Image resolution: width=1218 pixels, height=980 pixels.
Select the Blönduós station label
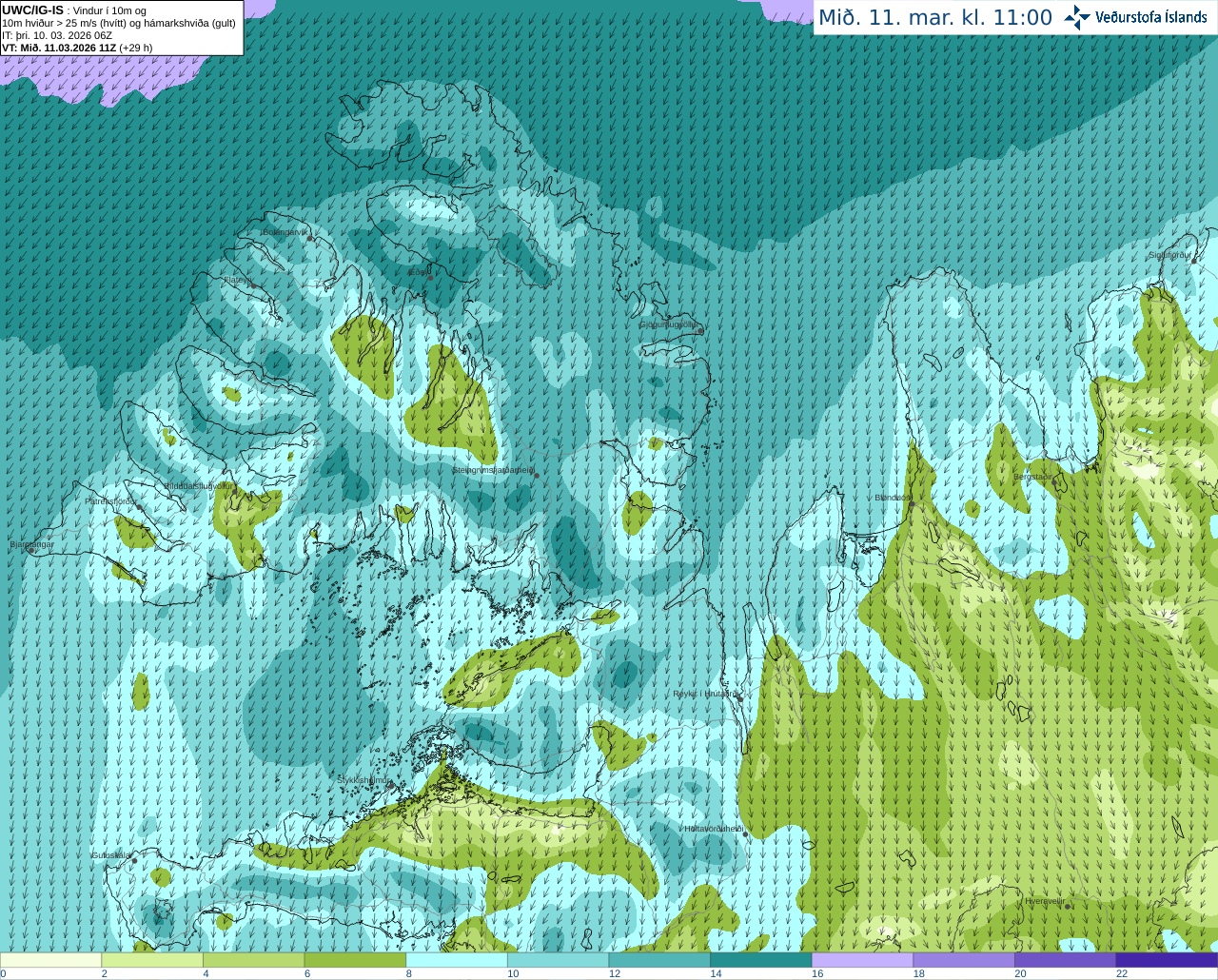click(893, 498)
